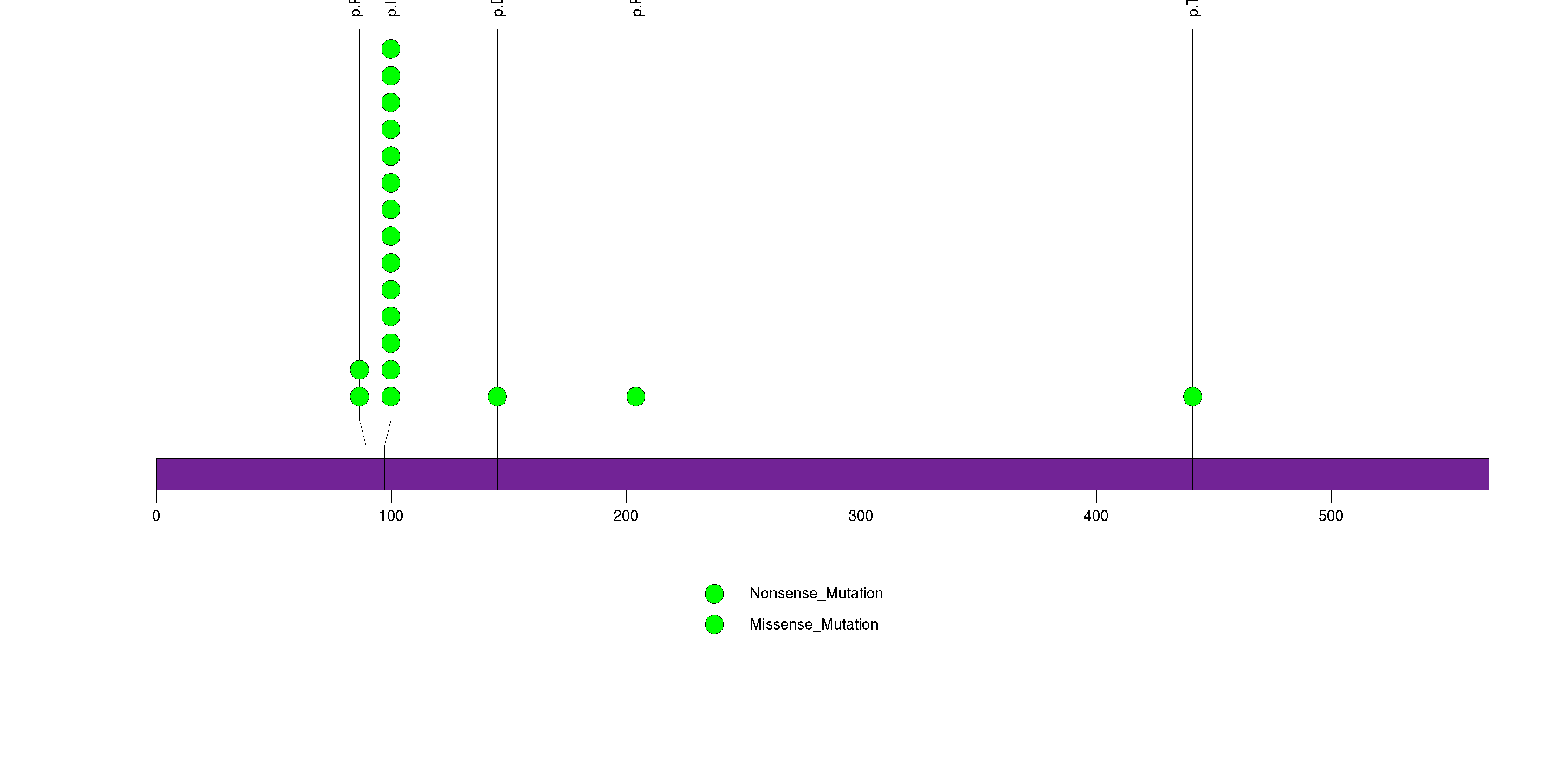1567x784 pixels.
Task: Click the Missense_Mutation legend circle
Action: pyautogui.click(x=714, y=624)
